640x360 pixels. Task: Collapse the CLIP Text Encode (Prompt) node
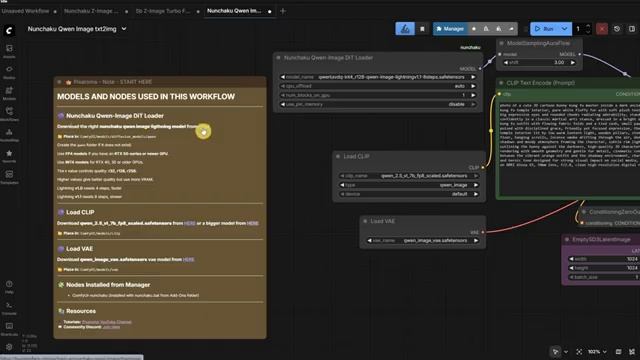[501, 83]
